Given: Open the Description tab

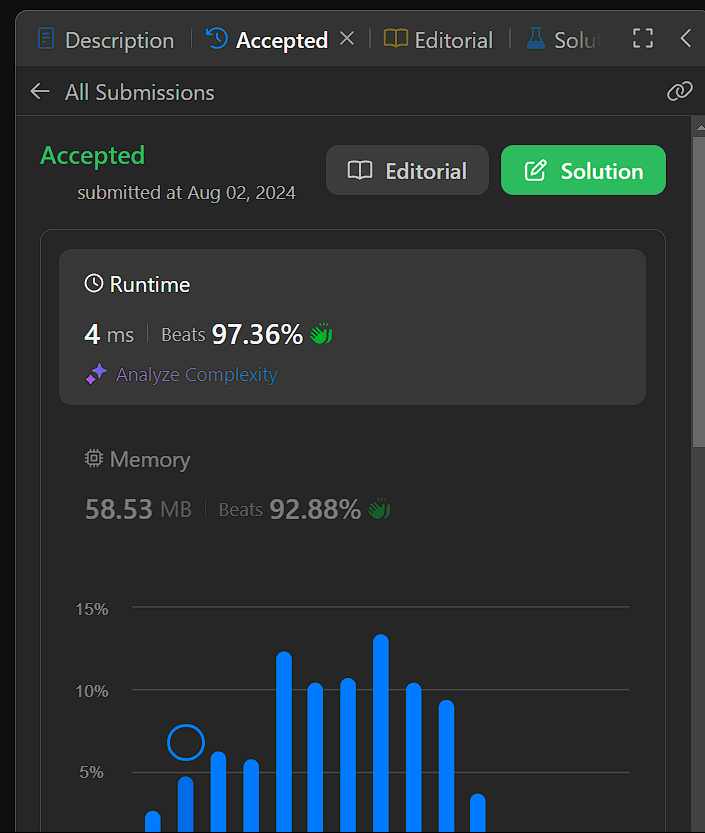Looking at the screenshot, I should click(105, 40).
